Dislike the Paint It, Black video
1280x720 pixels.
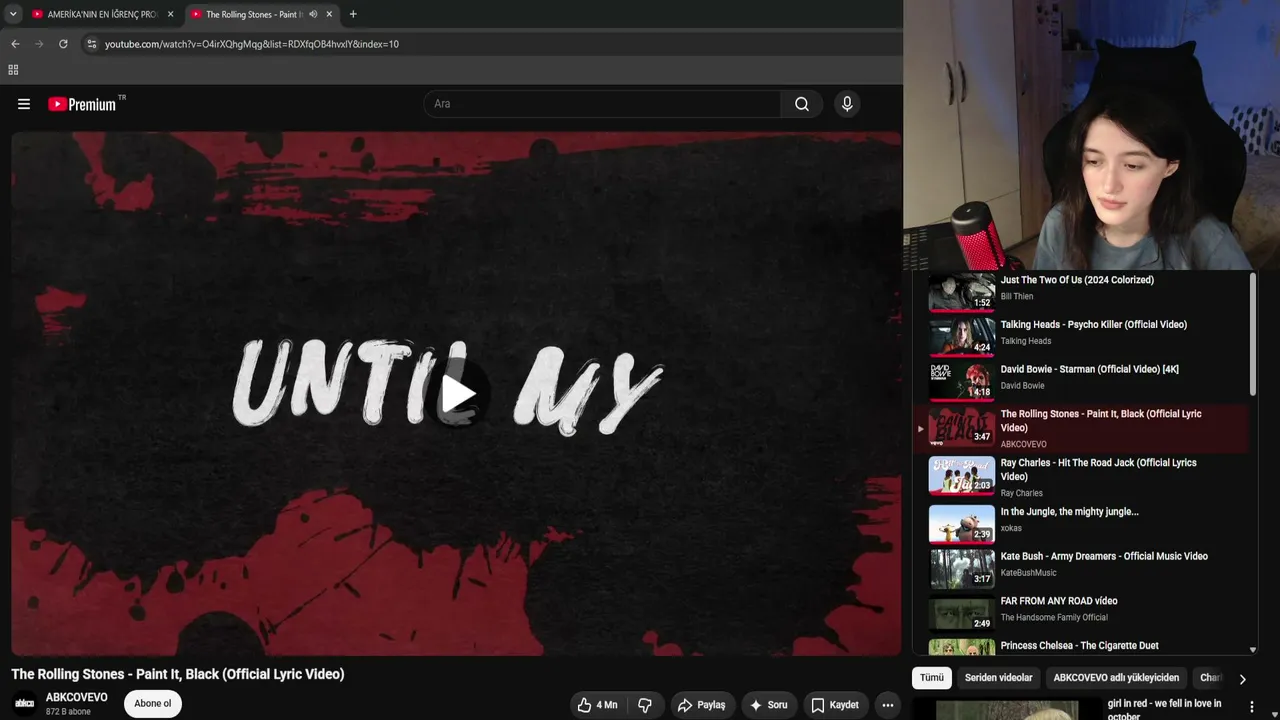[x=645, y=705]
